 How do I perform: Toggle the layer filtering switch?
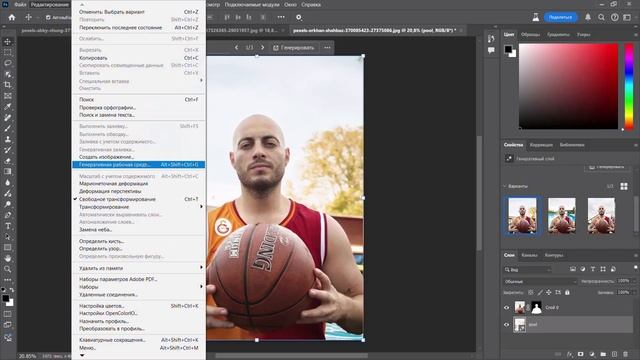coord(635,268)
